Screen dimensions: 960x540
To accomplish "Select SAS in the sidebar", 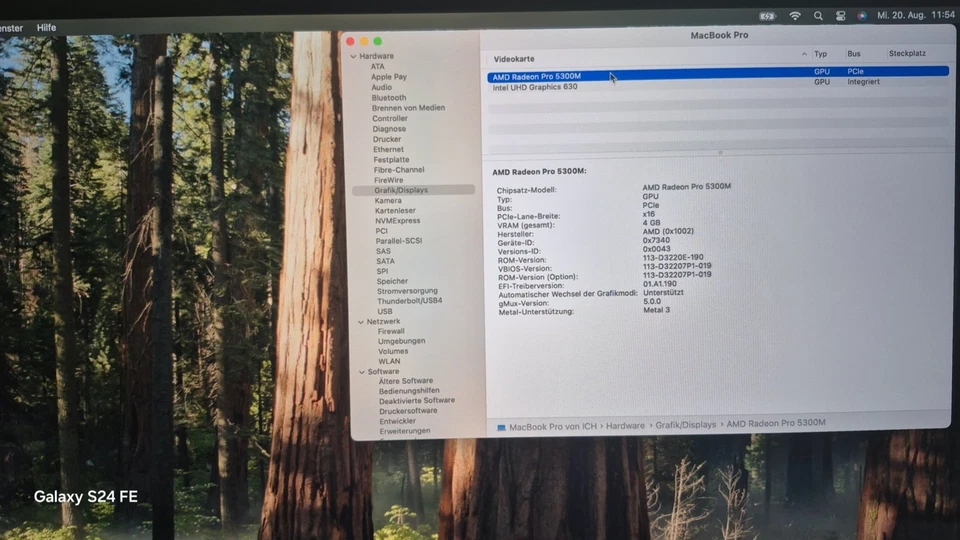I will pos(383,252).
